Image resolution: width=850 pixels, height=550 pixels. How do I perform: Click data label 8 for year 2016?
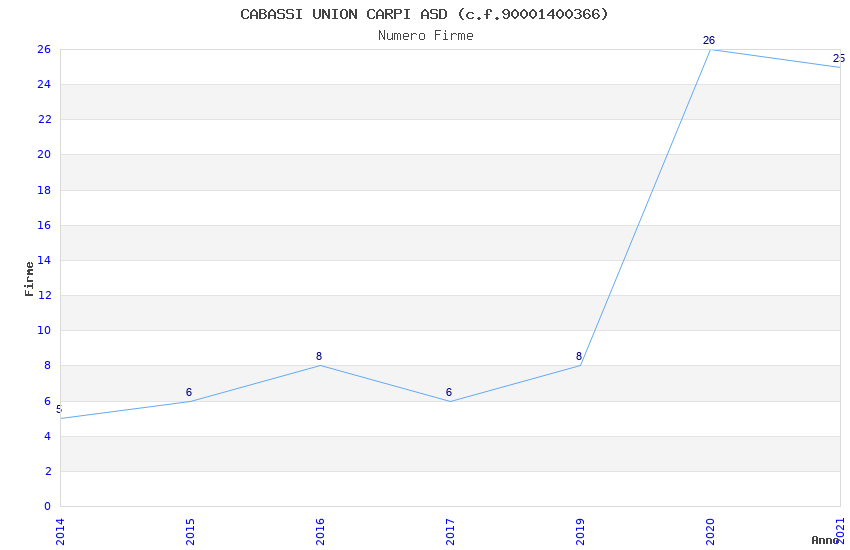click(319, 356)
